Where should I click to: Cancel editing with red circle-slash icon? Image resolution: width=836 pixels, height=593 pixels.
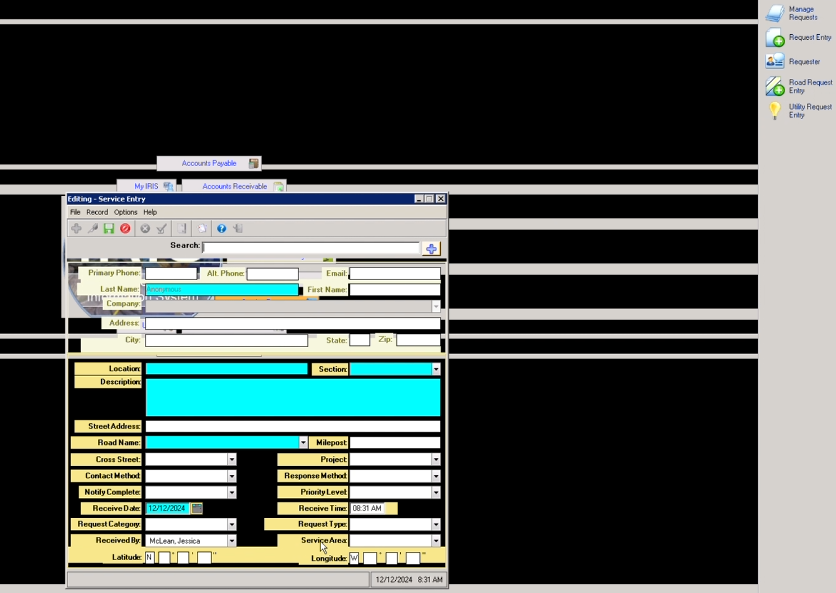tap(125, 229)
